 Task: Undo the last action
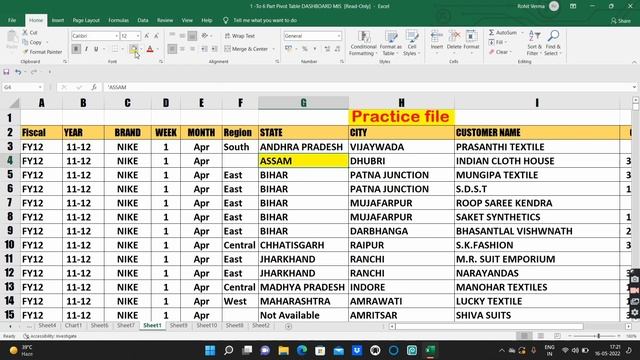18,72
